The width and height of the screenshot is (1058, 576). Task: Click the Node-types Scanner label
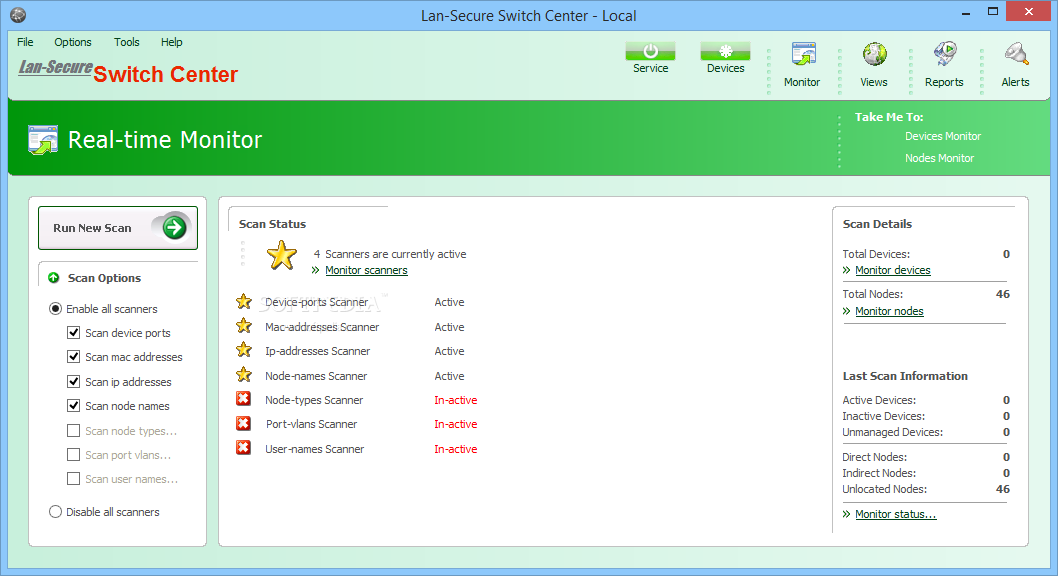coord(314,400)
